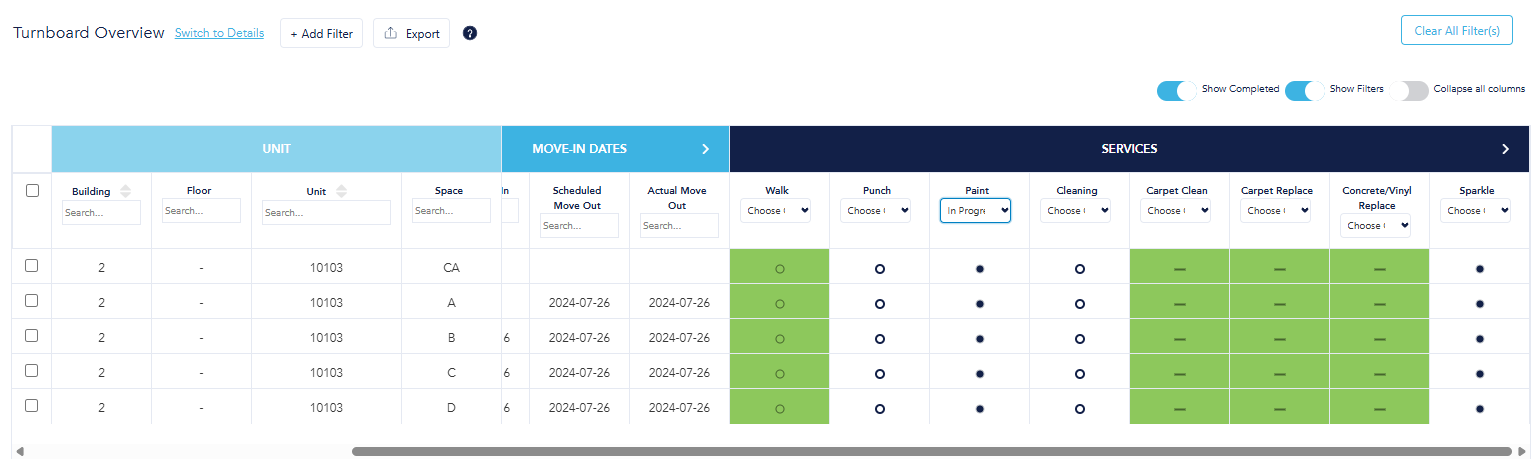
Task: Expand Move-In Dates section chevron
Action: pyautogui.click(x=705, y=149)
